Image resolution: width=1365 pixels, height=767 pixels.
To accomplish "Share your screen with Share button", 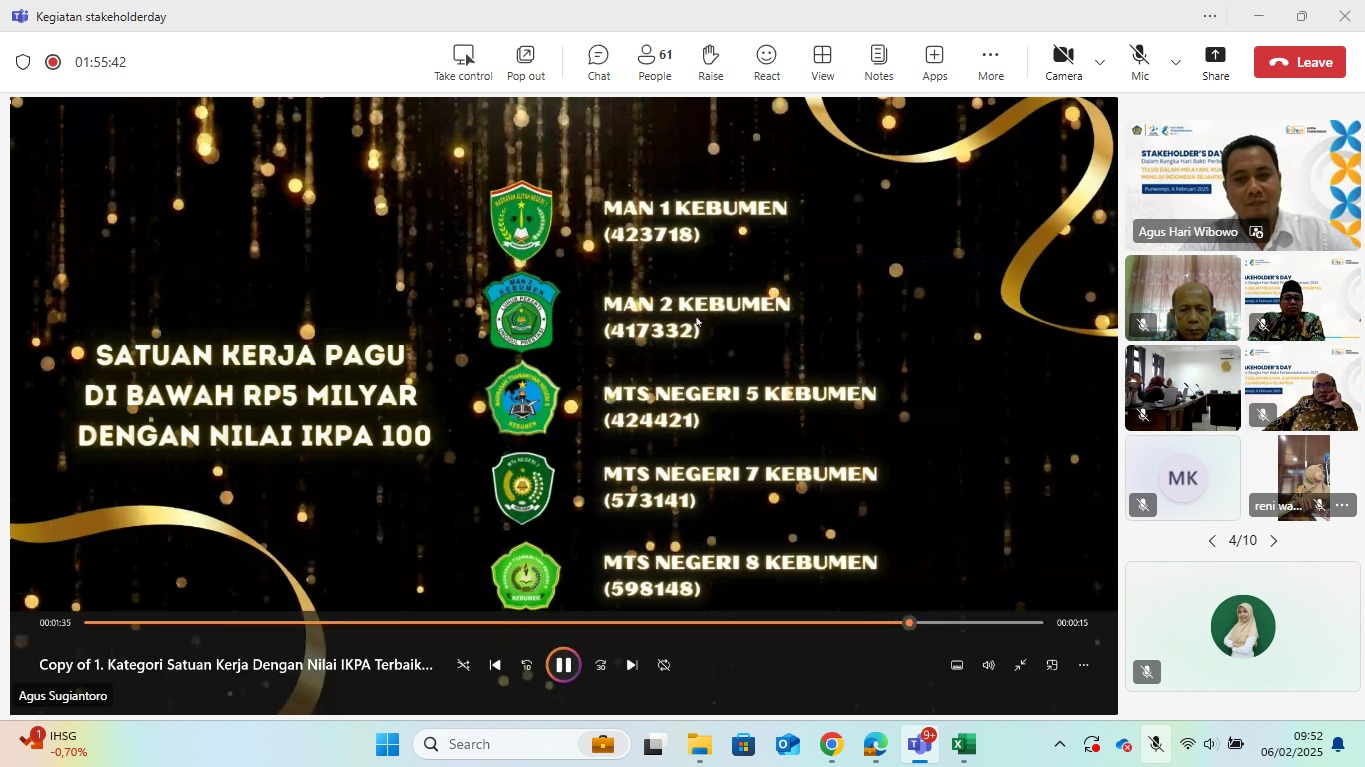I will pos(1216,62).
